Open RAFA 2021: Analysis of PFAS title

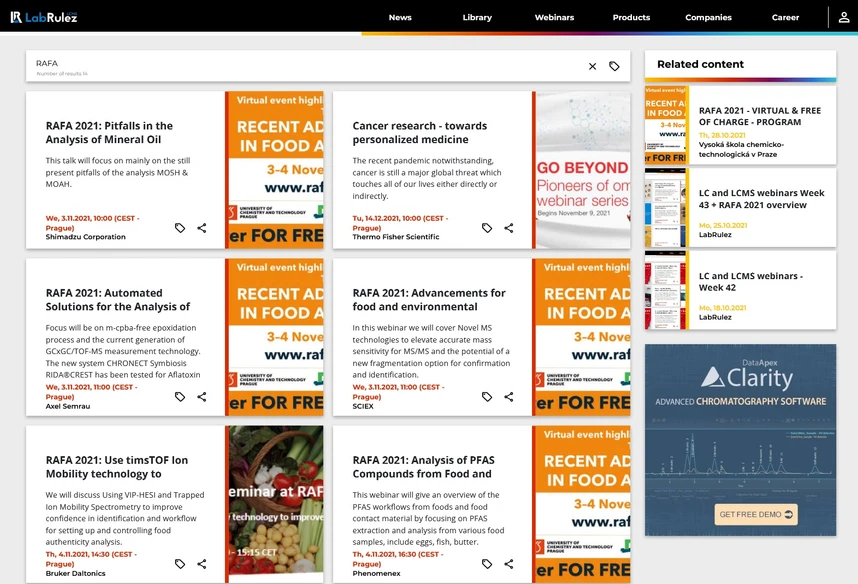(x=424, y=467)
